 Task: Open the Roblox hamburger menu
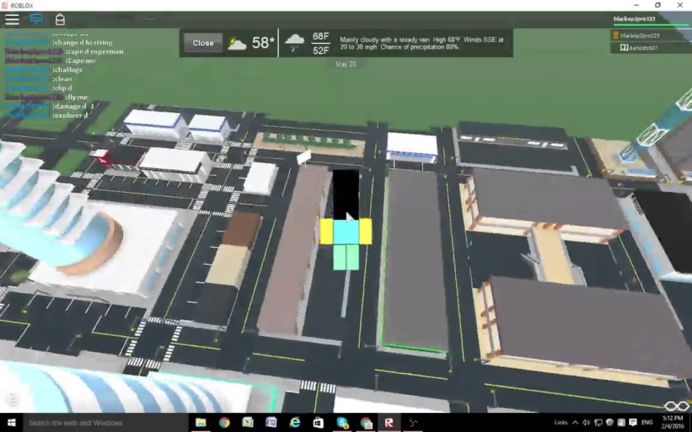pyautogui.click(x=12, y=19)
